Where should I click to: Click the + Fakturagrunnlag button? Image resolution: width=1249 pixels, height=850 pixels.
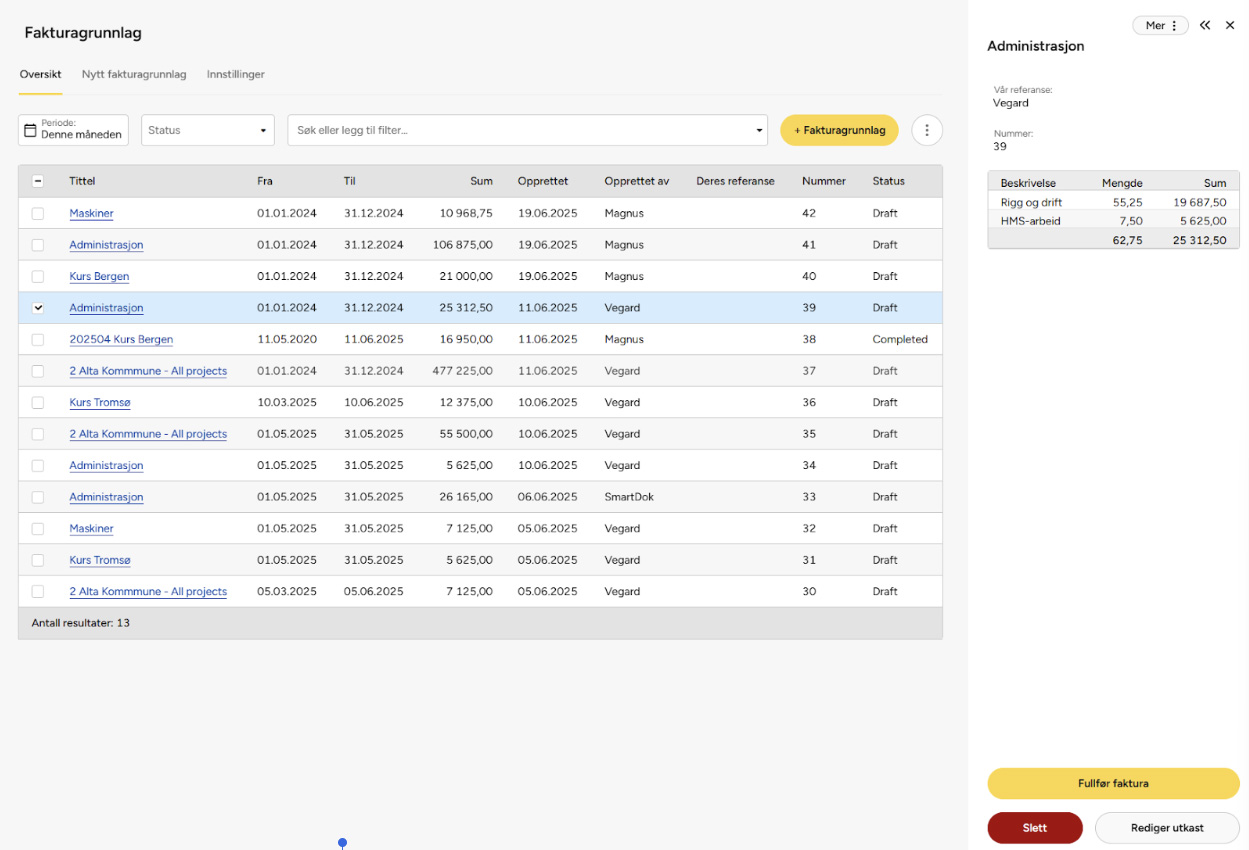pos(839,130)
